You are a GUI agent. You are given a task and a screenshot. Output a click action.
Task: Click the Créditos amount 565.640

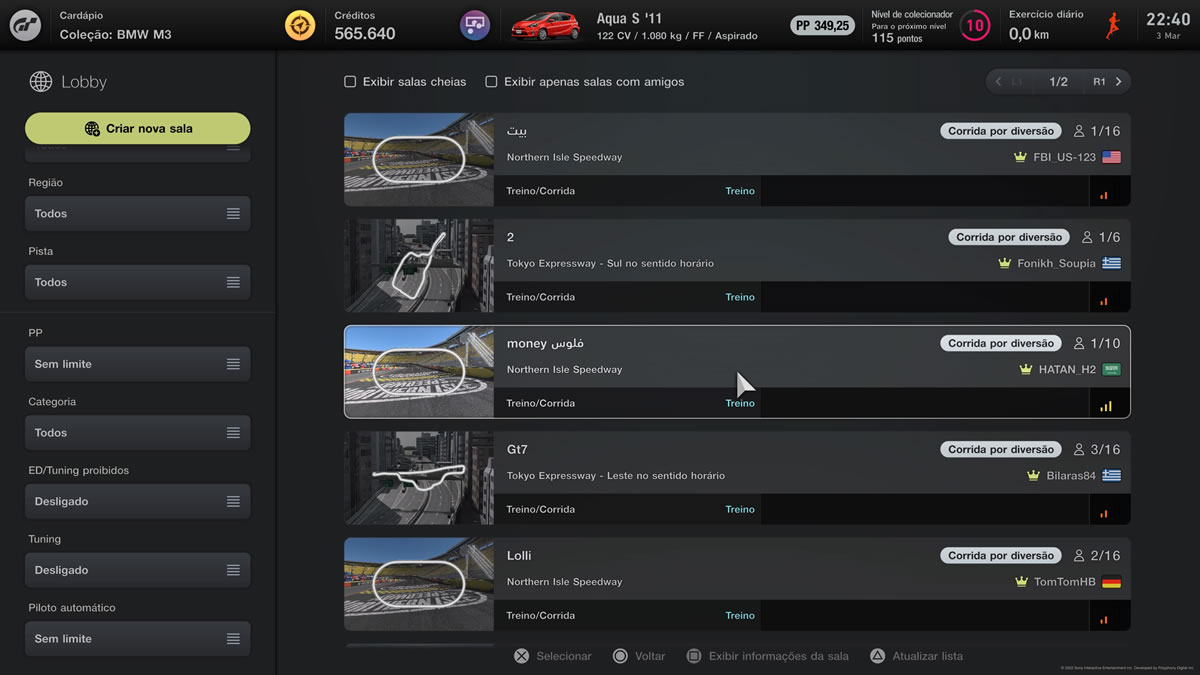(365, 34)
